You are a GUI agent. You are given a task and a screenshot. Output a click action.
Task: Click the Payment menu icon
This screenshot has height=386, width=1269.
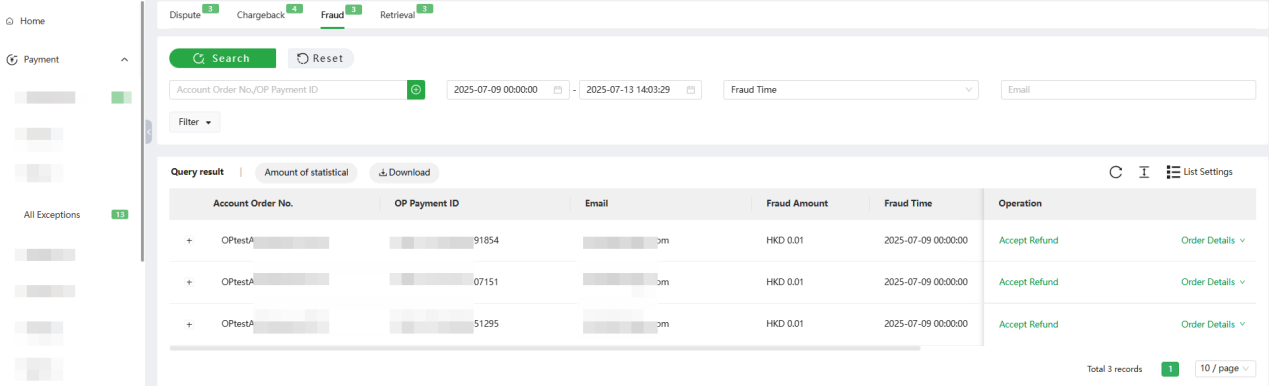point(11,60)
